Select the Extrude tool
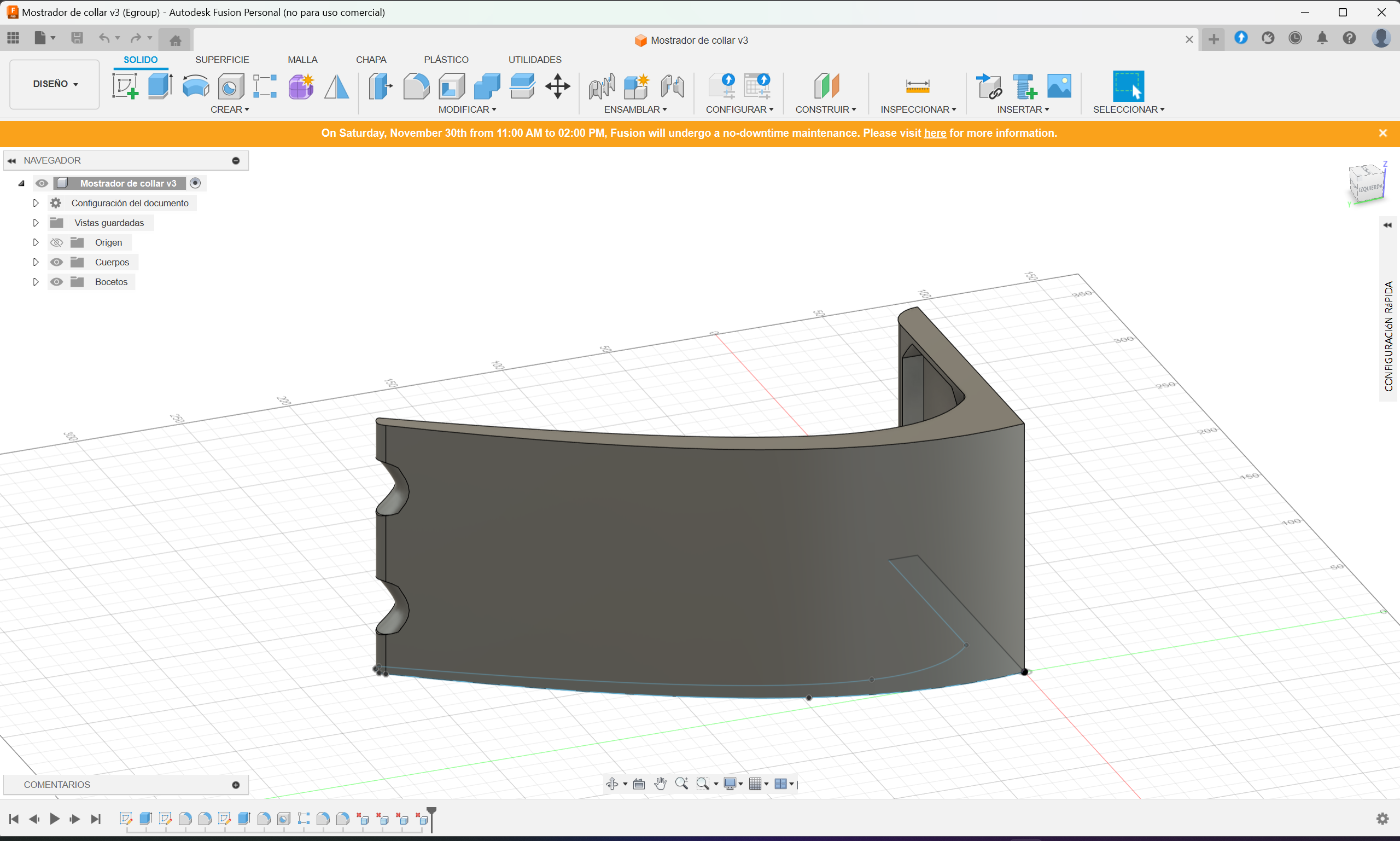The height and width of the screenshot is (841, 1400). pyautogui.click(x=160, y=86)
